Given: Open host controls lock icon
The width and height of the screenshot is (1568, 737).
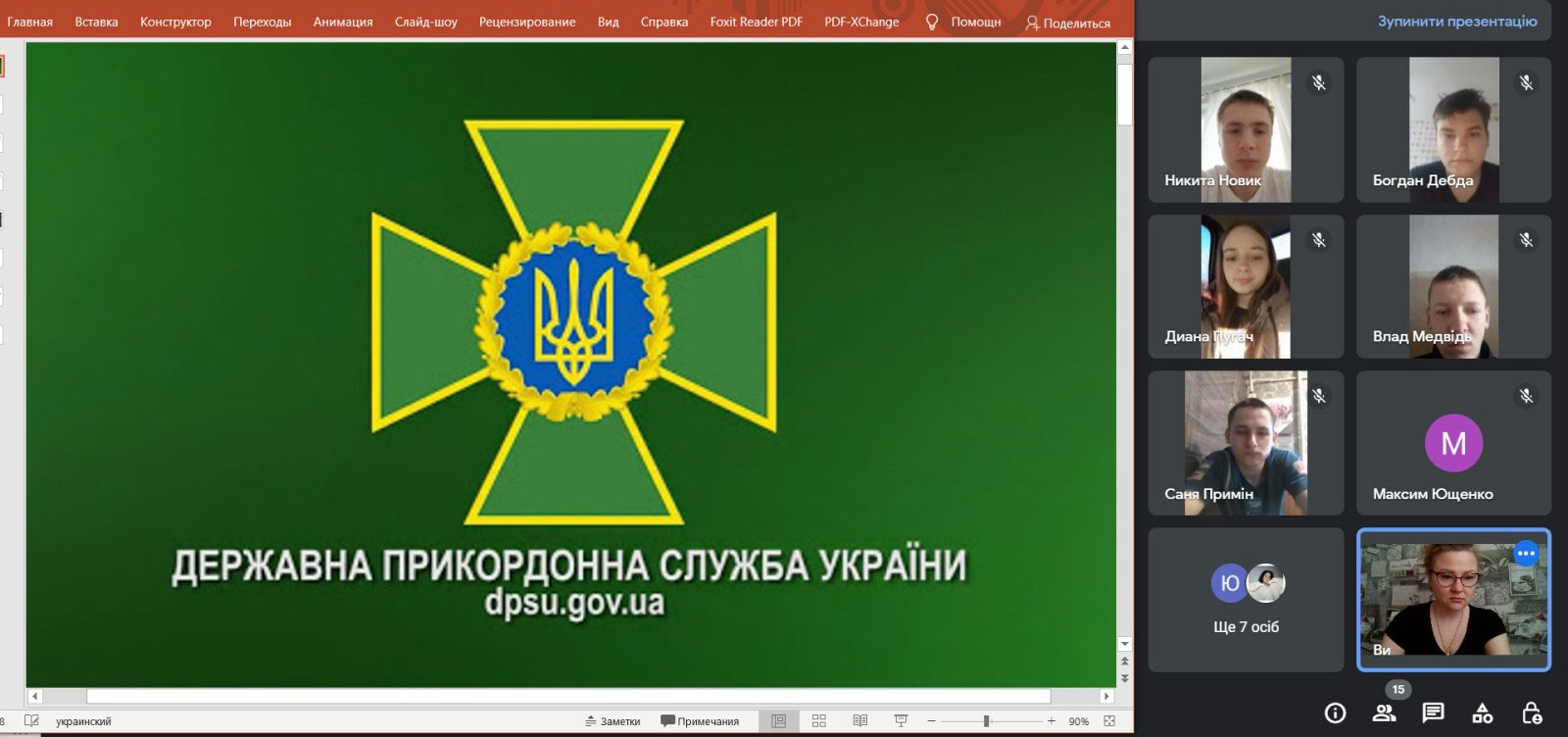Looking at the screenshot, I should pos(1532,712).
